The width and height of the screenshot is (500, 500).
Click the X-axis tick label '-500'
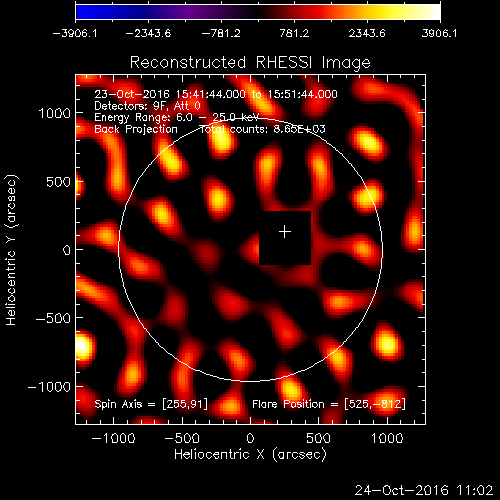[x=182, y=438]
